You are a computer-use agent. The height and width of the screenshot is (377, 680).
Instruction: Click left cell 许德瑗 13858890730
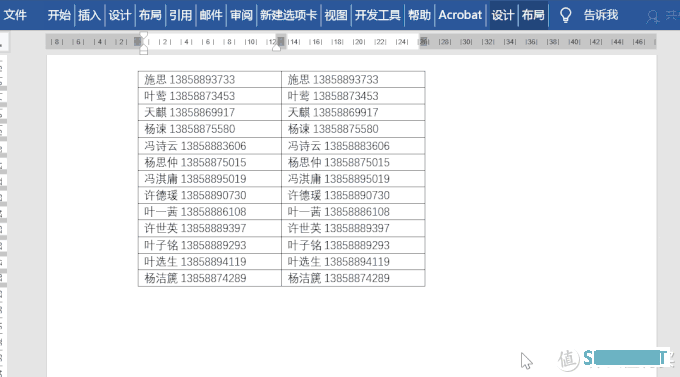point(210,195)
